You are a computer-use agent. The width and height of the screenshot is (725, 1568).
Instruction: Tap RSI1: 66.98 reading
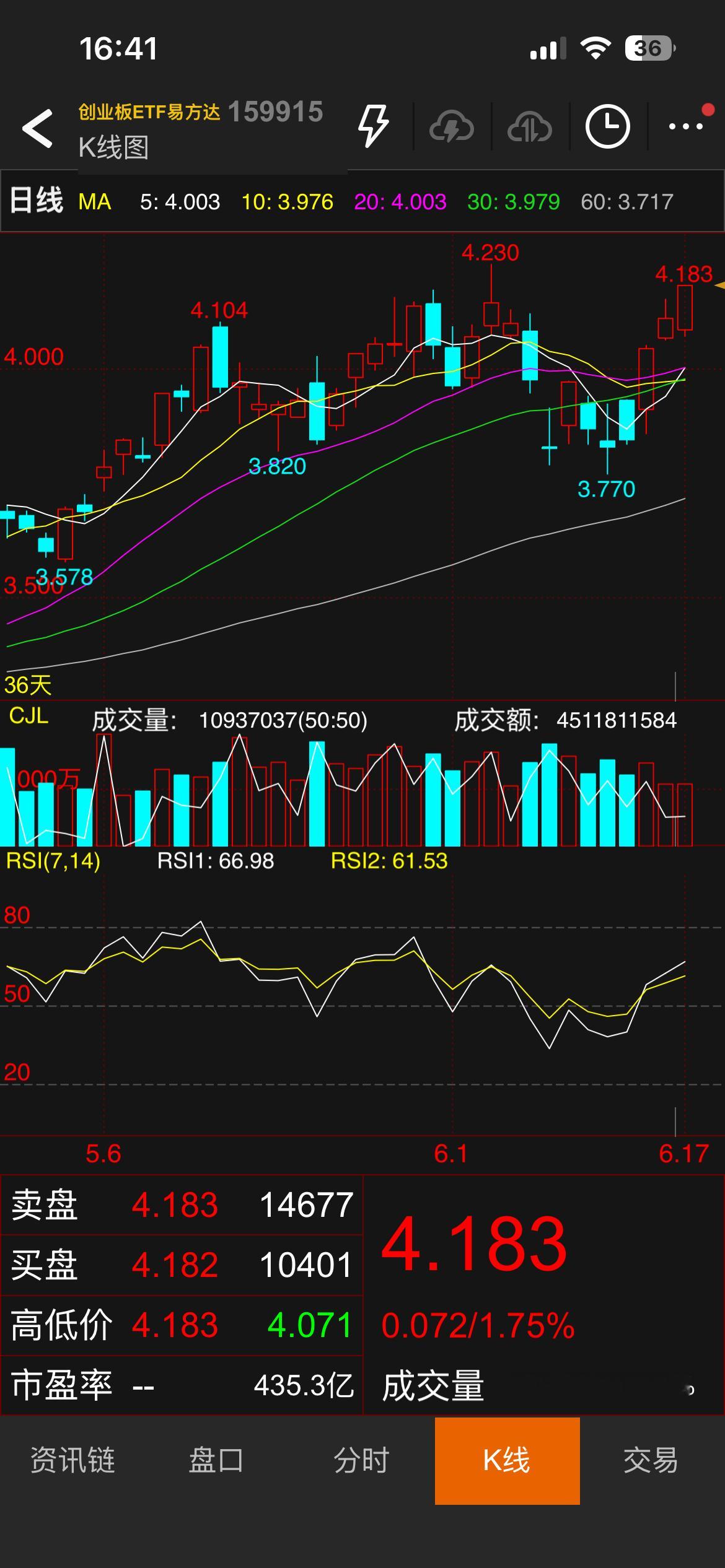(216, 861)
